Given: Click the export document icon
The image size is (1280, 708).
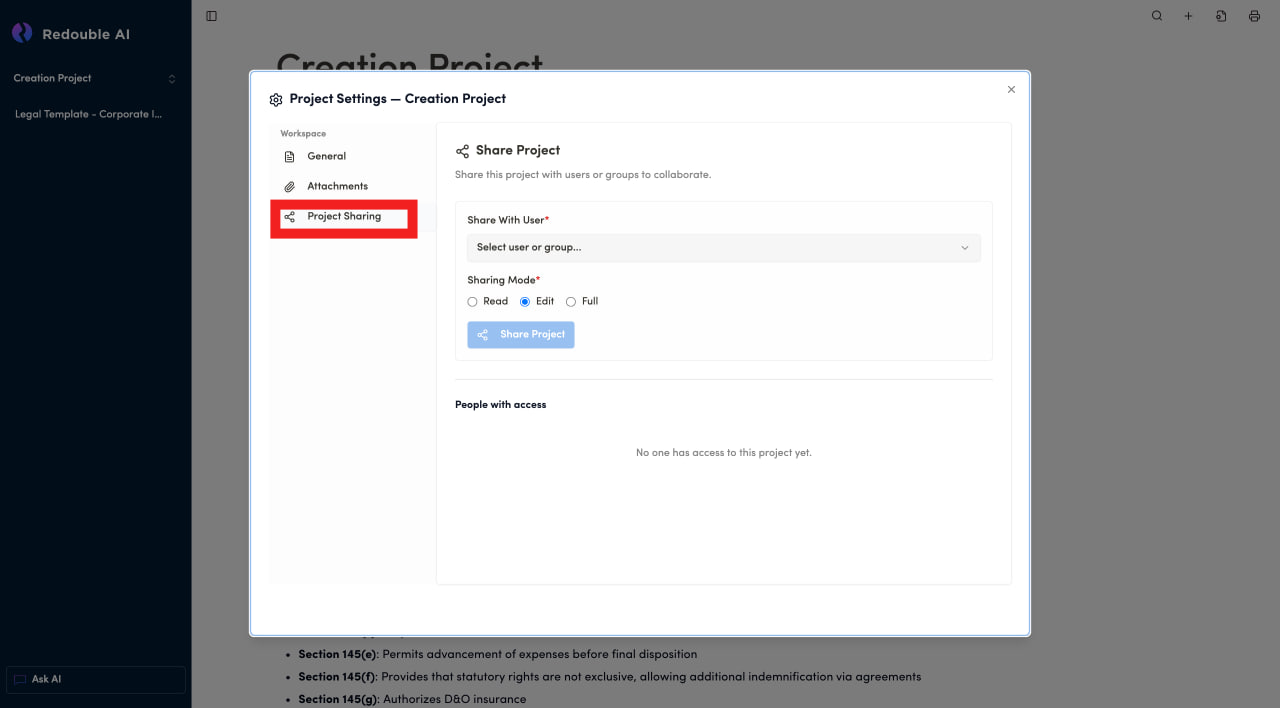Looking at the screenshot, I should tap(1221, 16).
